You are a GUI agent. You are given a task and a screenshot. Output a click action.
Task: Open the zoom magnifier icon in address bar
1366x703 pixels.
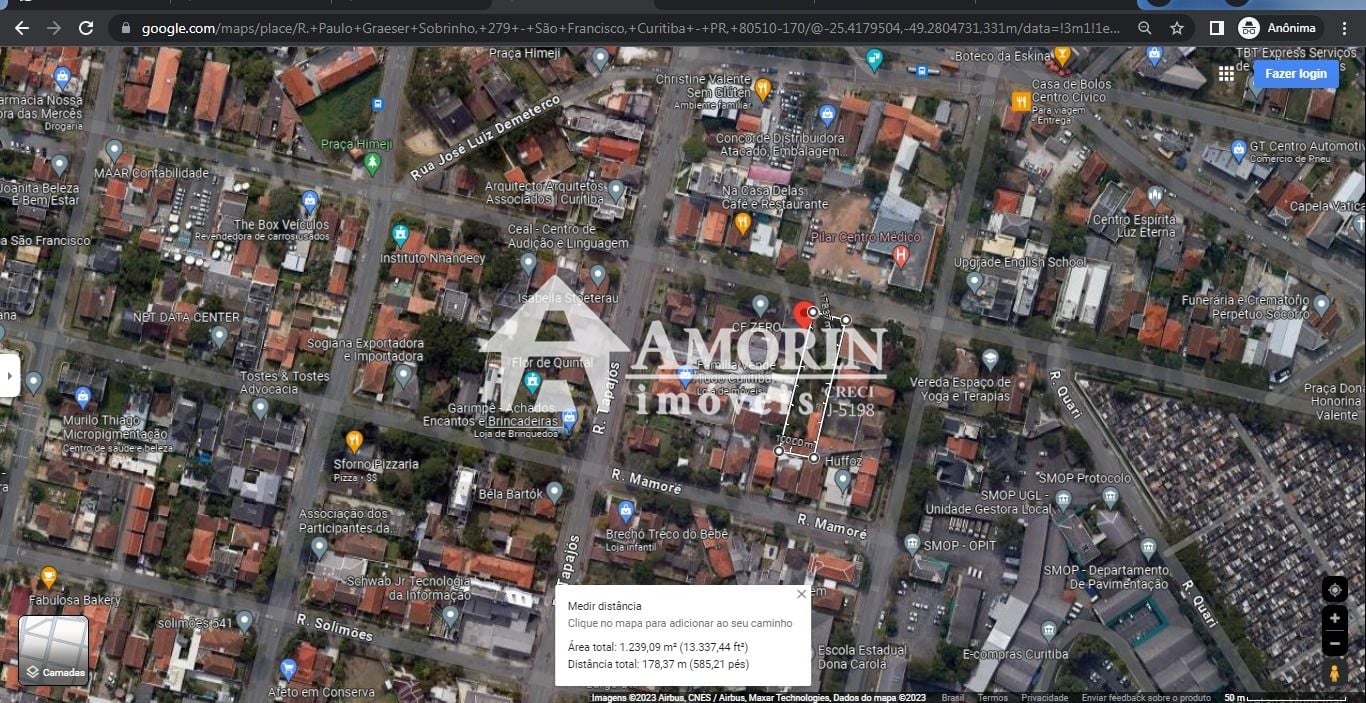point(1145,28)
